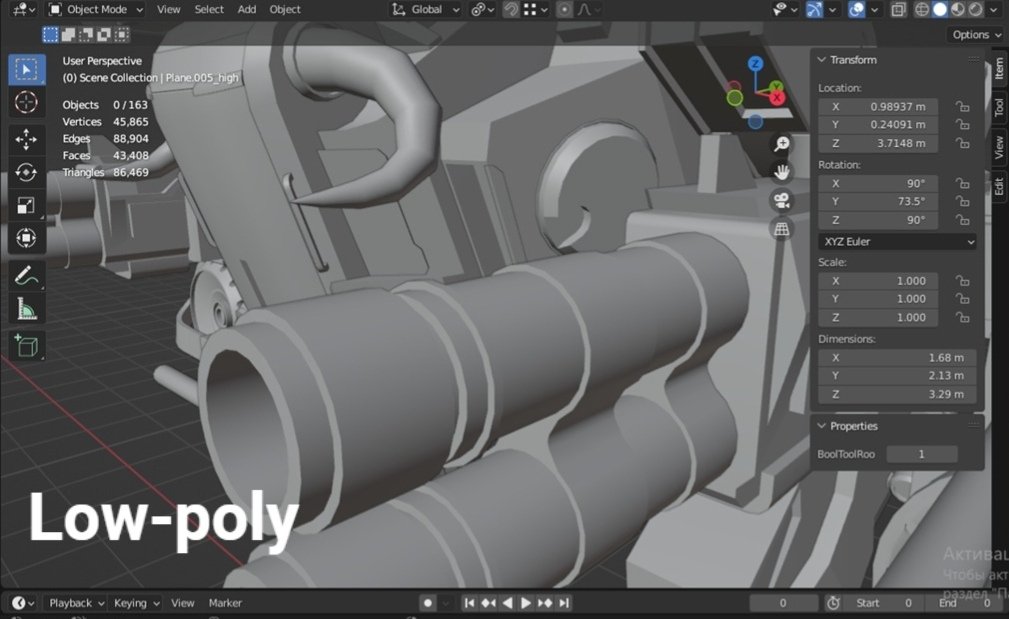Open the timeline Marker menu
The width and height of the screenshot is (1009, 619).
(x=225, y=603)
